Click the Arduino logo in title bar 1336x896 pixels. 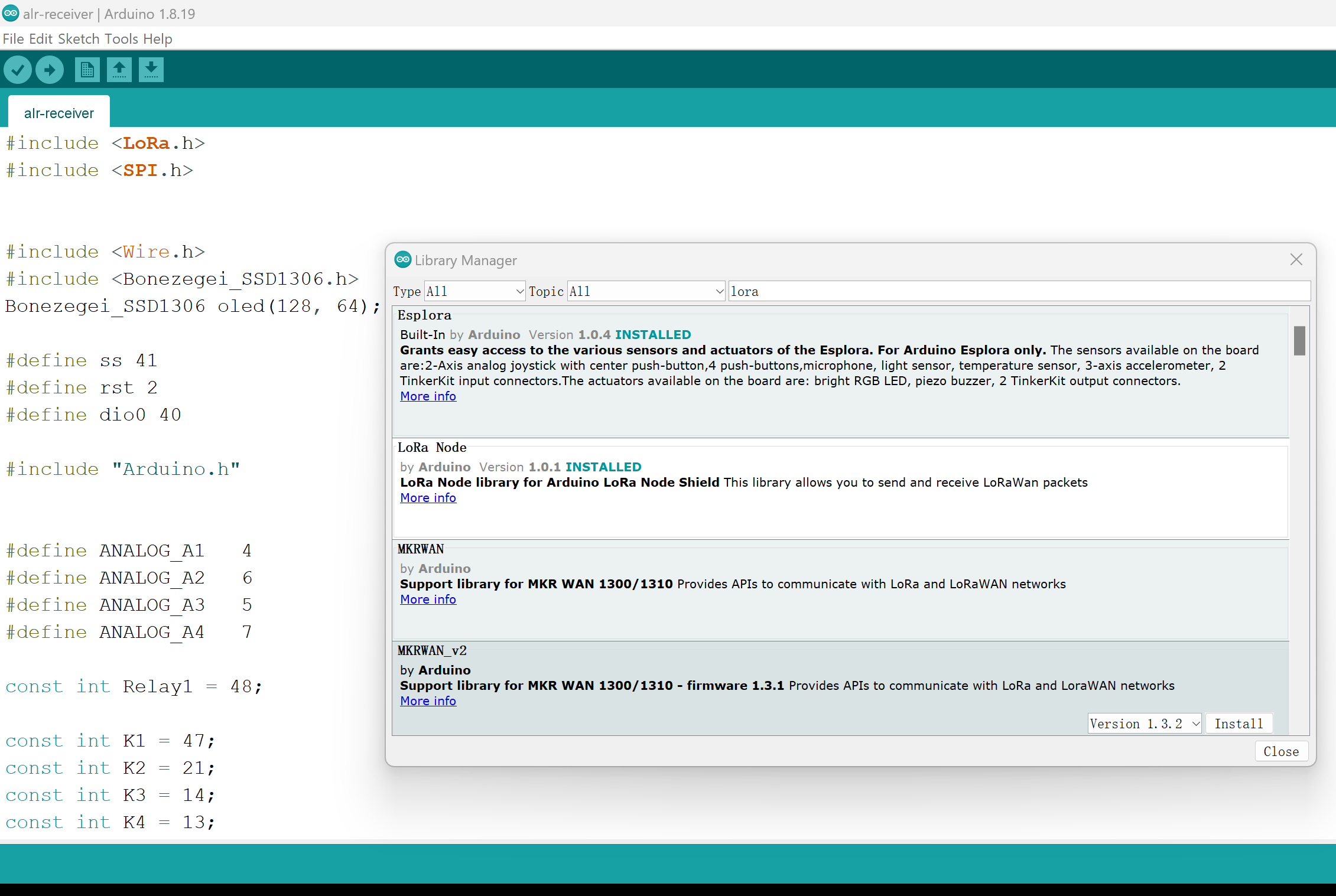click(x=11, y=13)
